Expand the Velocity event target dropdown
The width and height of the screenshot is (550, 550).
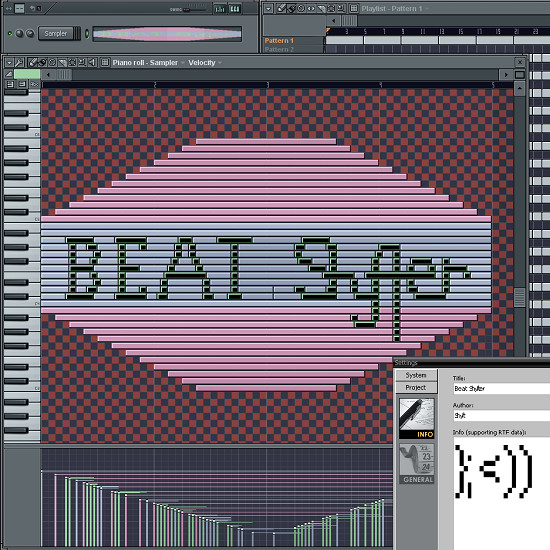click(x=220, y=63)
